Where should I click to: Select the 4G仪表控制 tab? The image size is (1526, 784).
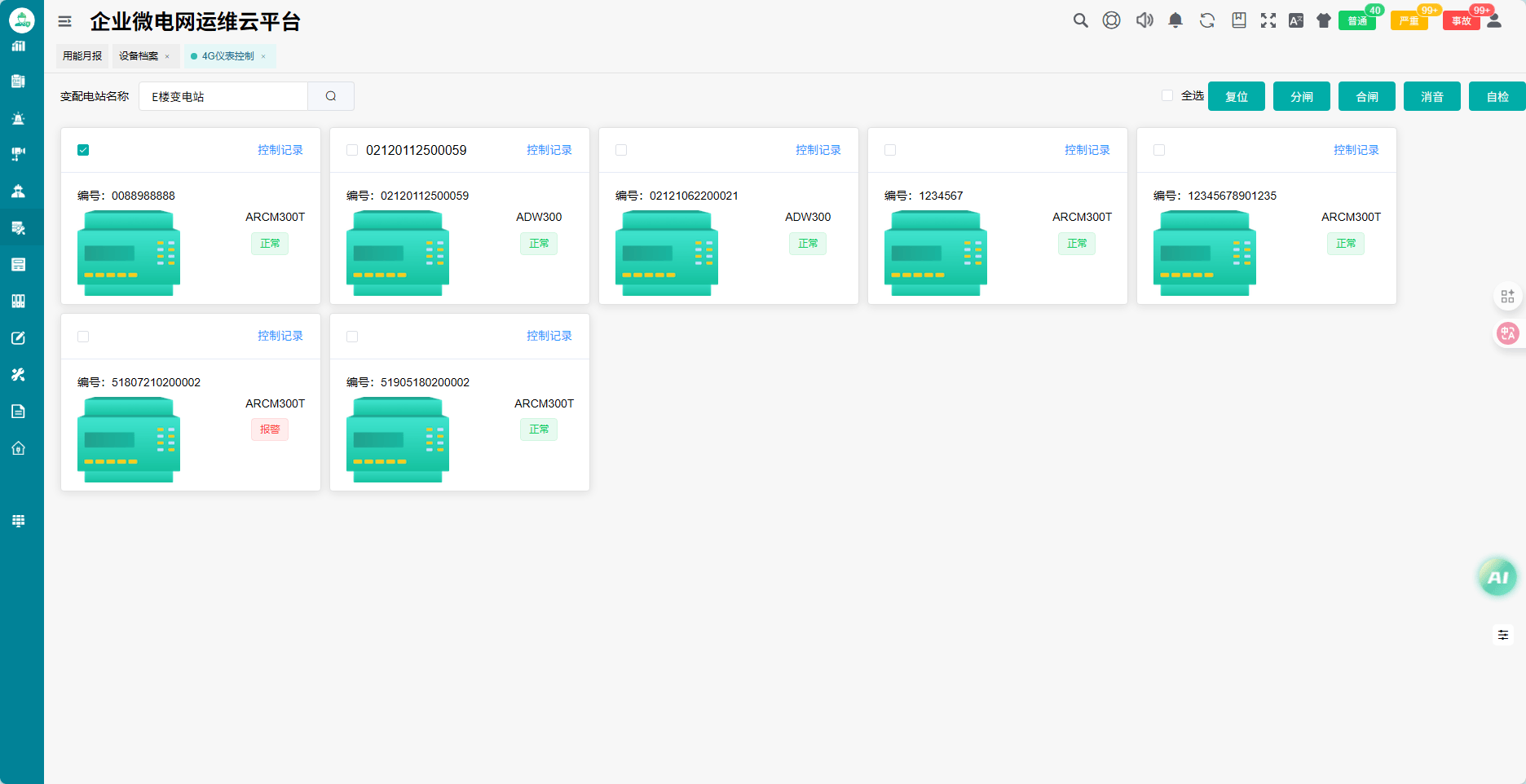(x=228, y=56)
